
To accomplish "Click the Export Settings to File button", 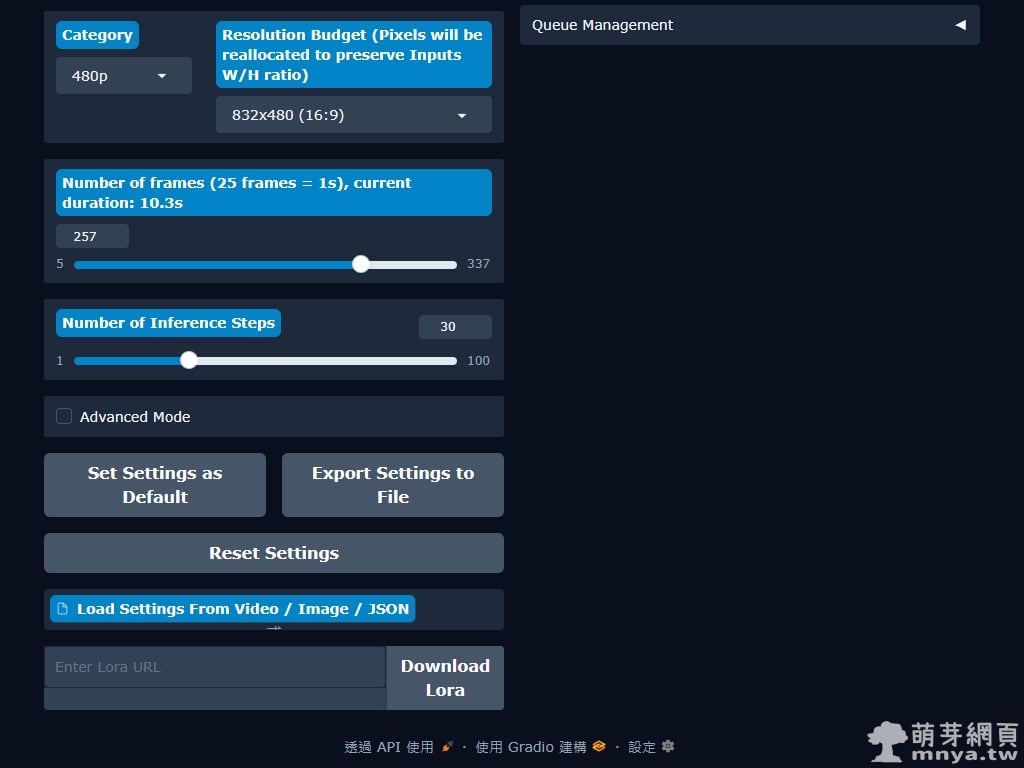I will 392,485.
